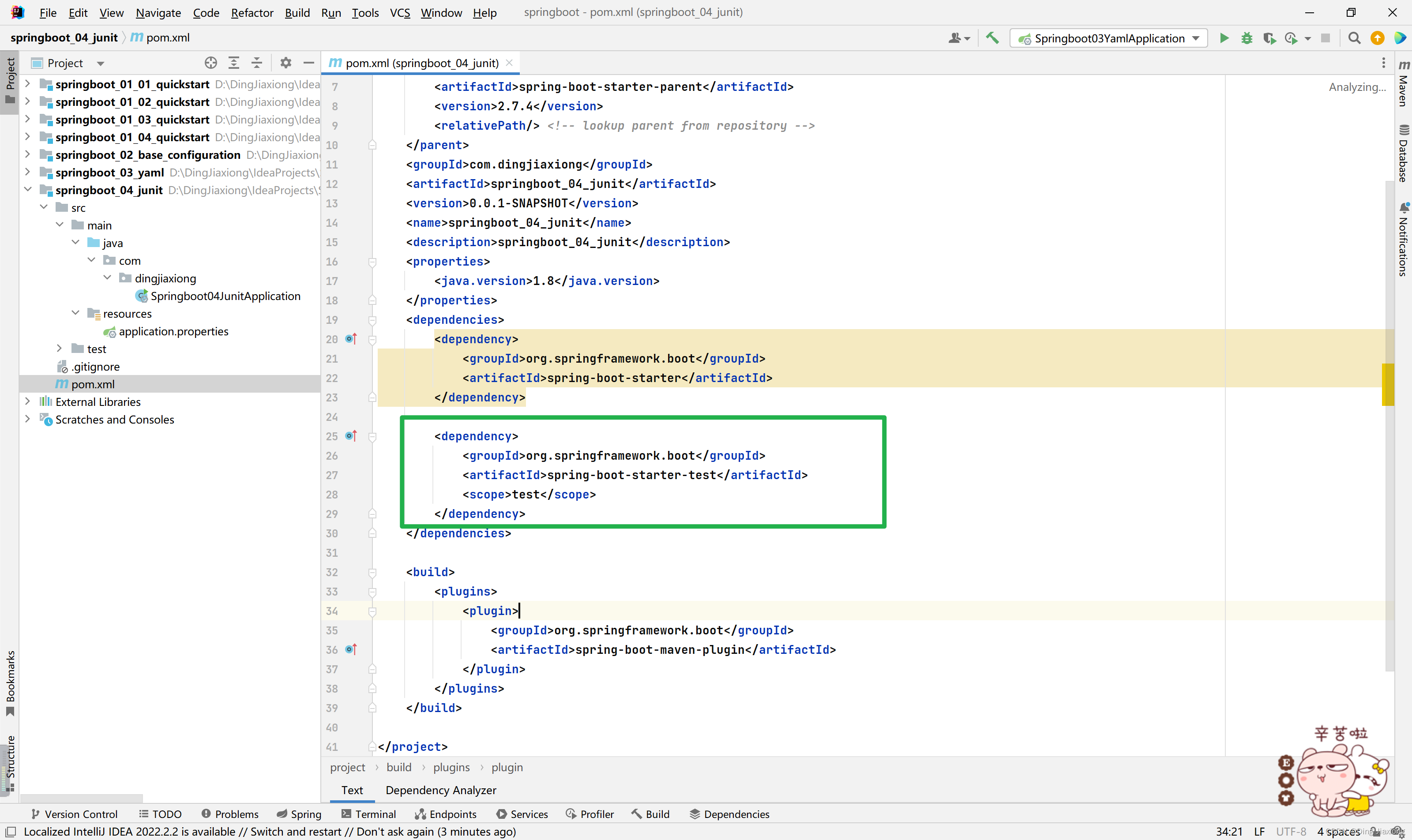Open the Project panel options gear
Screen dimensions: 1412x840
(x=286, y=63)
